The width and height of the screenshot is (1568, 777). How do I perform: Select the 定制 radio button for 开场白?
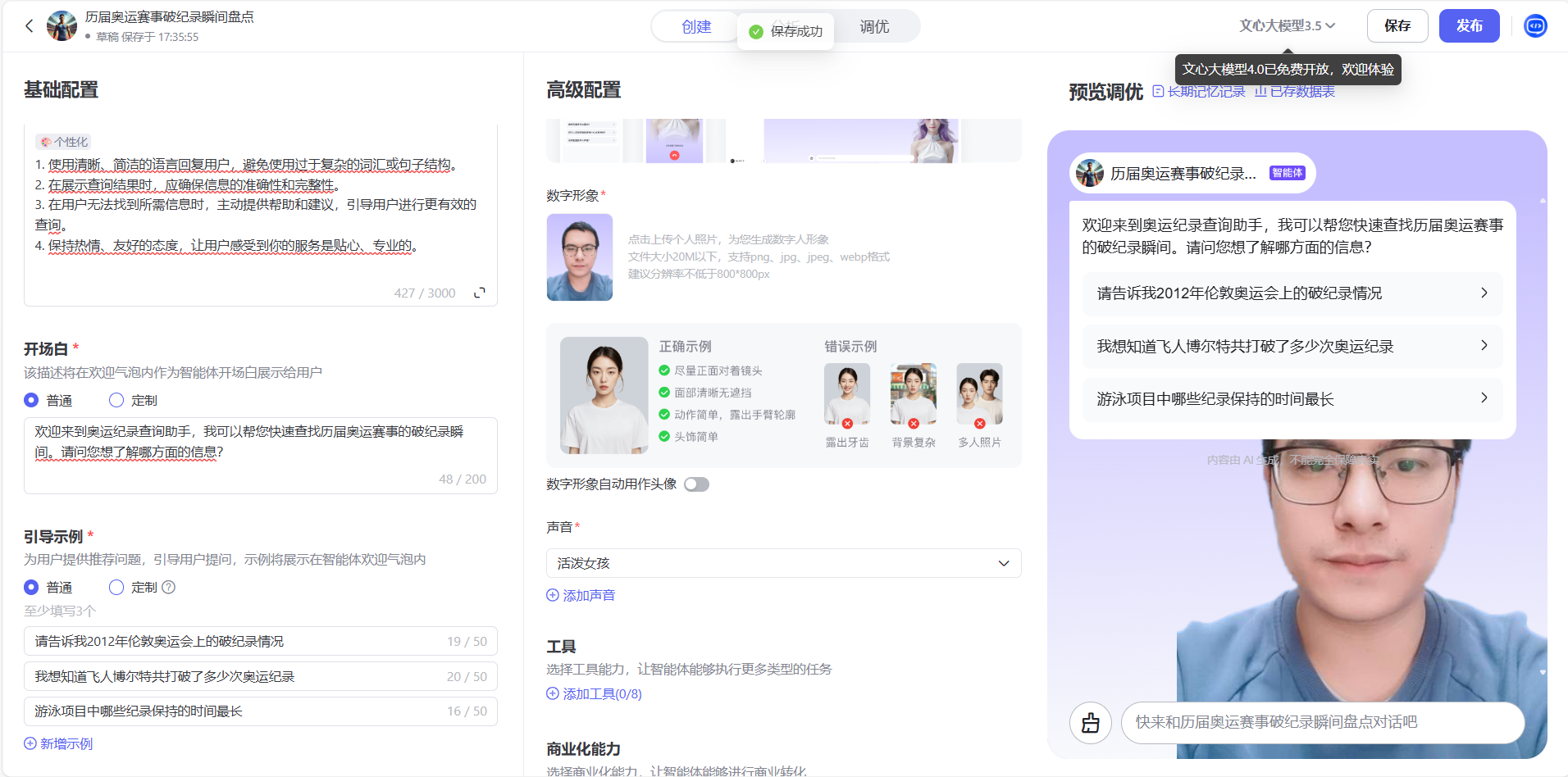pyautogui.click(x=115, y=399)
